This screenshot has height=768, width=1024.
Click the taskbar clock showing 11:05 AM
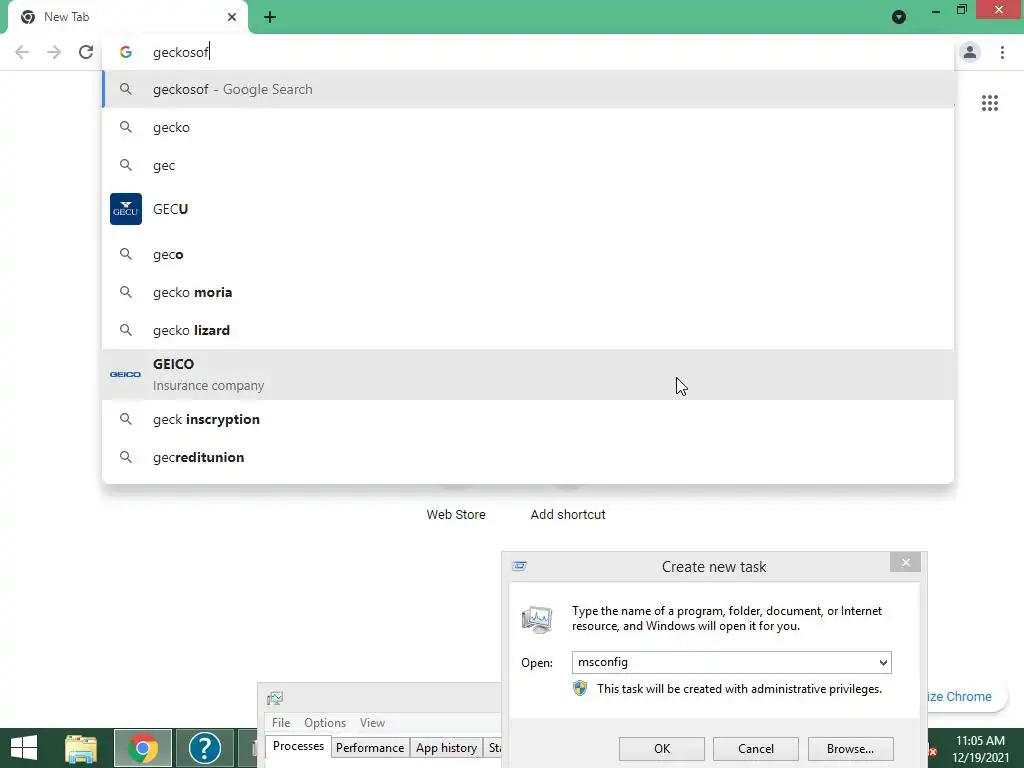(x=980, y=748)
